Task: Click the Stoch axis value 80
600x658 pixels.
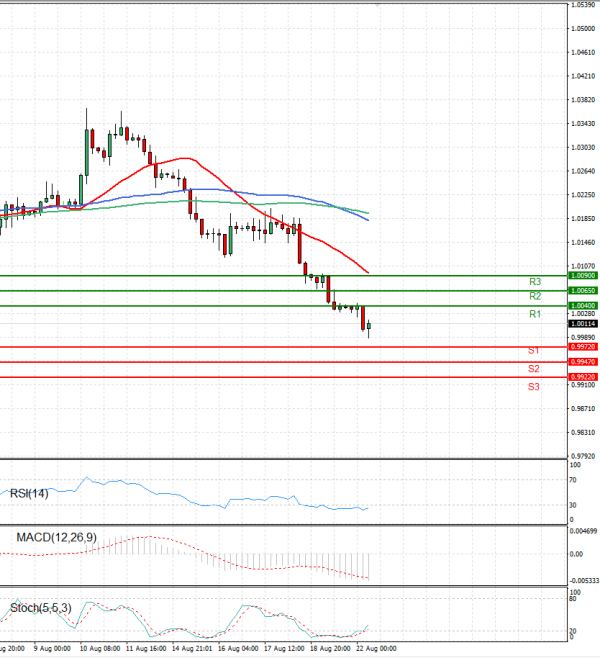Action: [573, 599]
